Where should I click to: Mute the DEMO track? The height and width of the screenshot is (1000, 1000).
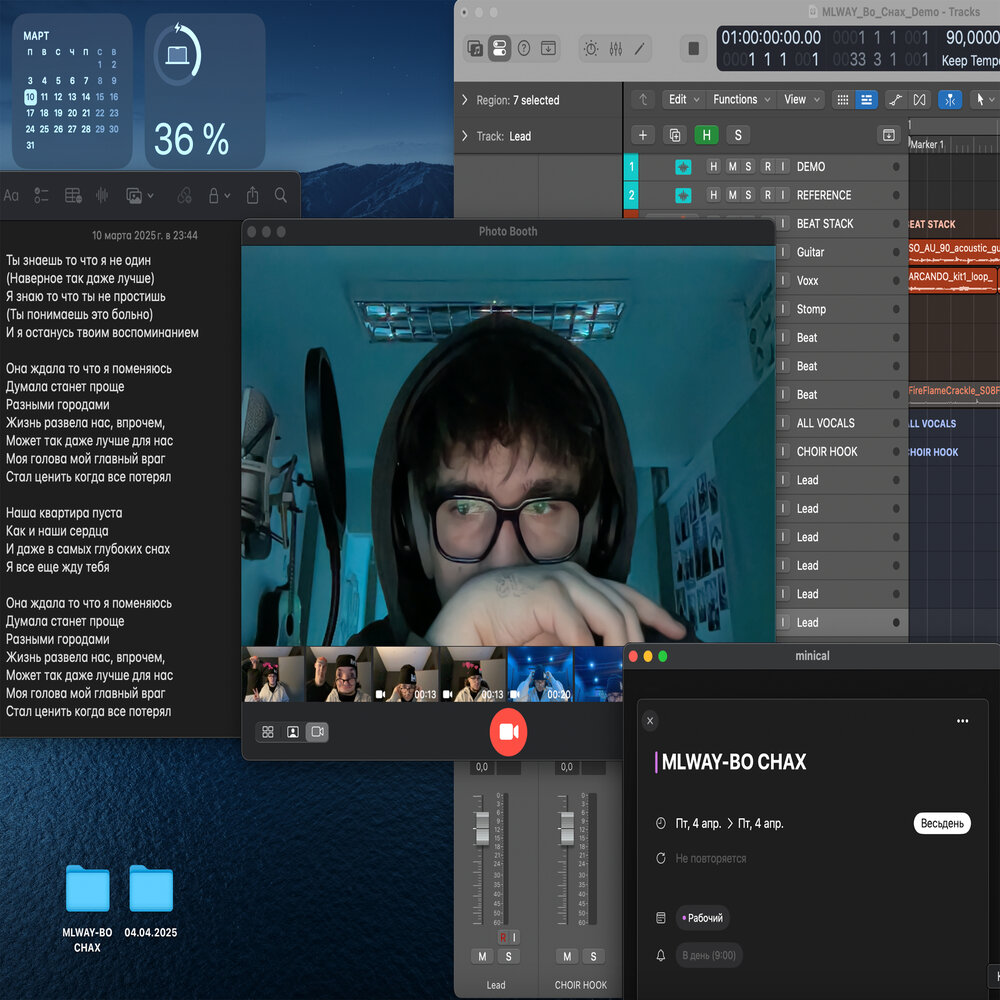[x=731, y=167]
